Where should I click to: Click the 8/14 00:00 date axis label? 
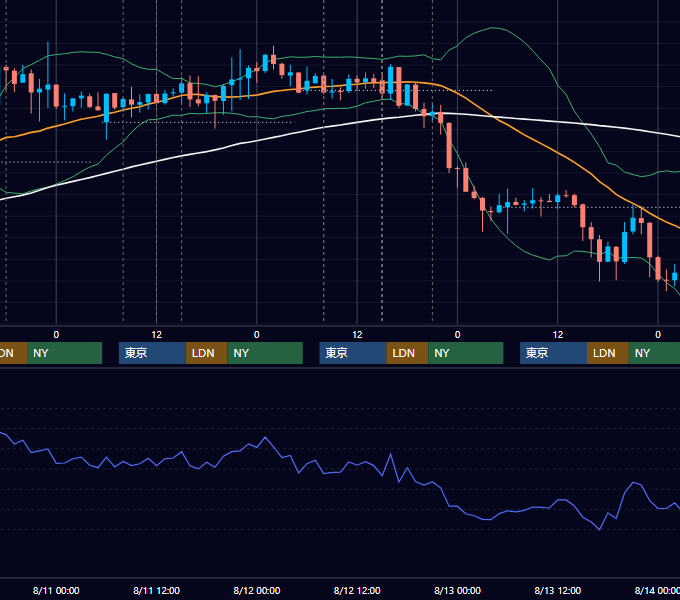657,590
